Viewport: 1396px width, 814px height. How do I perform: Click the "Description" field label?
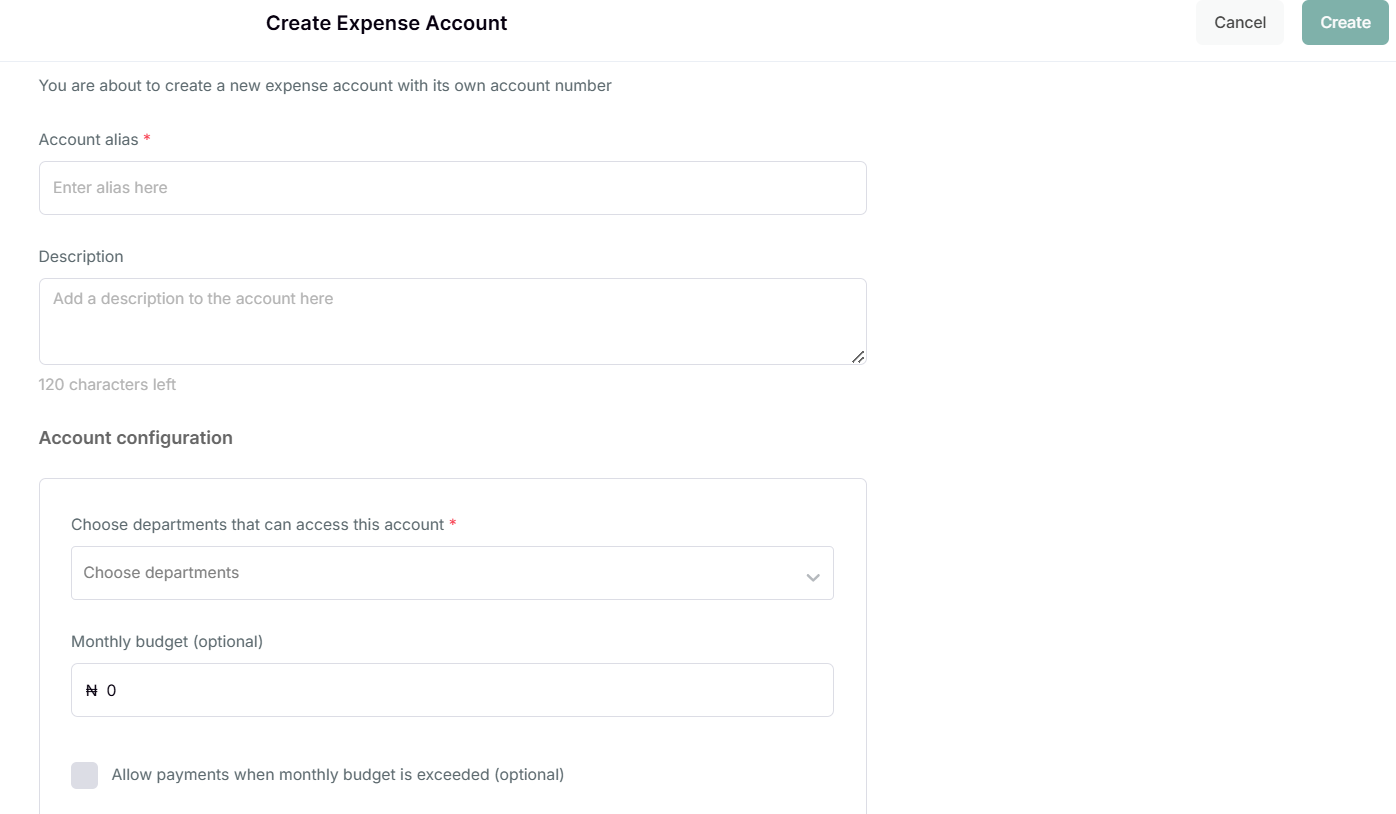point(81,257)
